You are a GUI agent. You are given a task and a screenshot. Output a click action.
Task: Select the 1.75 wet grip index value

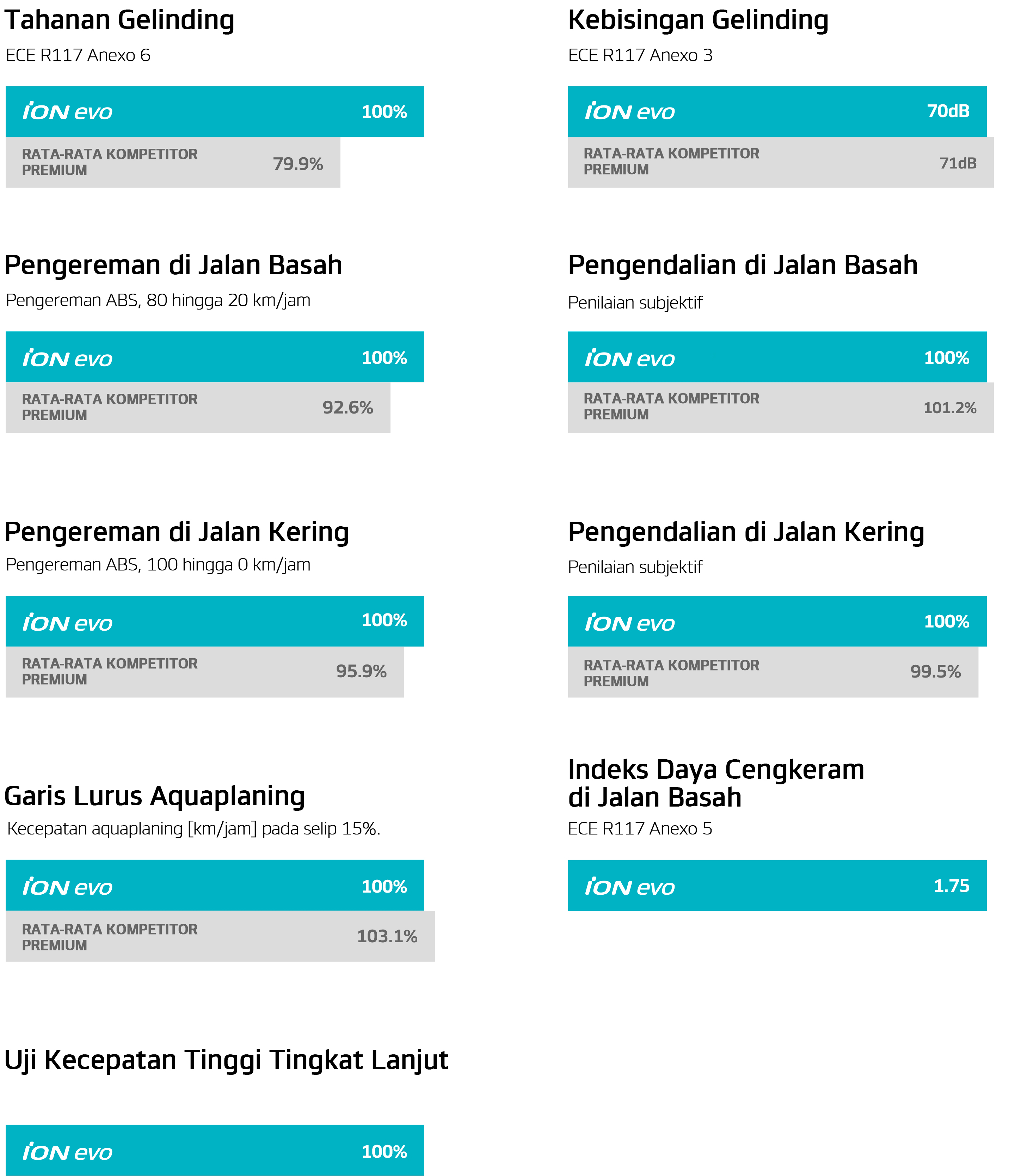pos(952,886)
